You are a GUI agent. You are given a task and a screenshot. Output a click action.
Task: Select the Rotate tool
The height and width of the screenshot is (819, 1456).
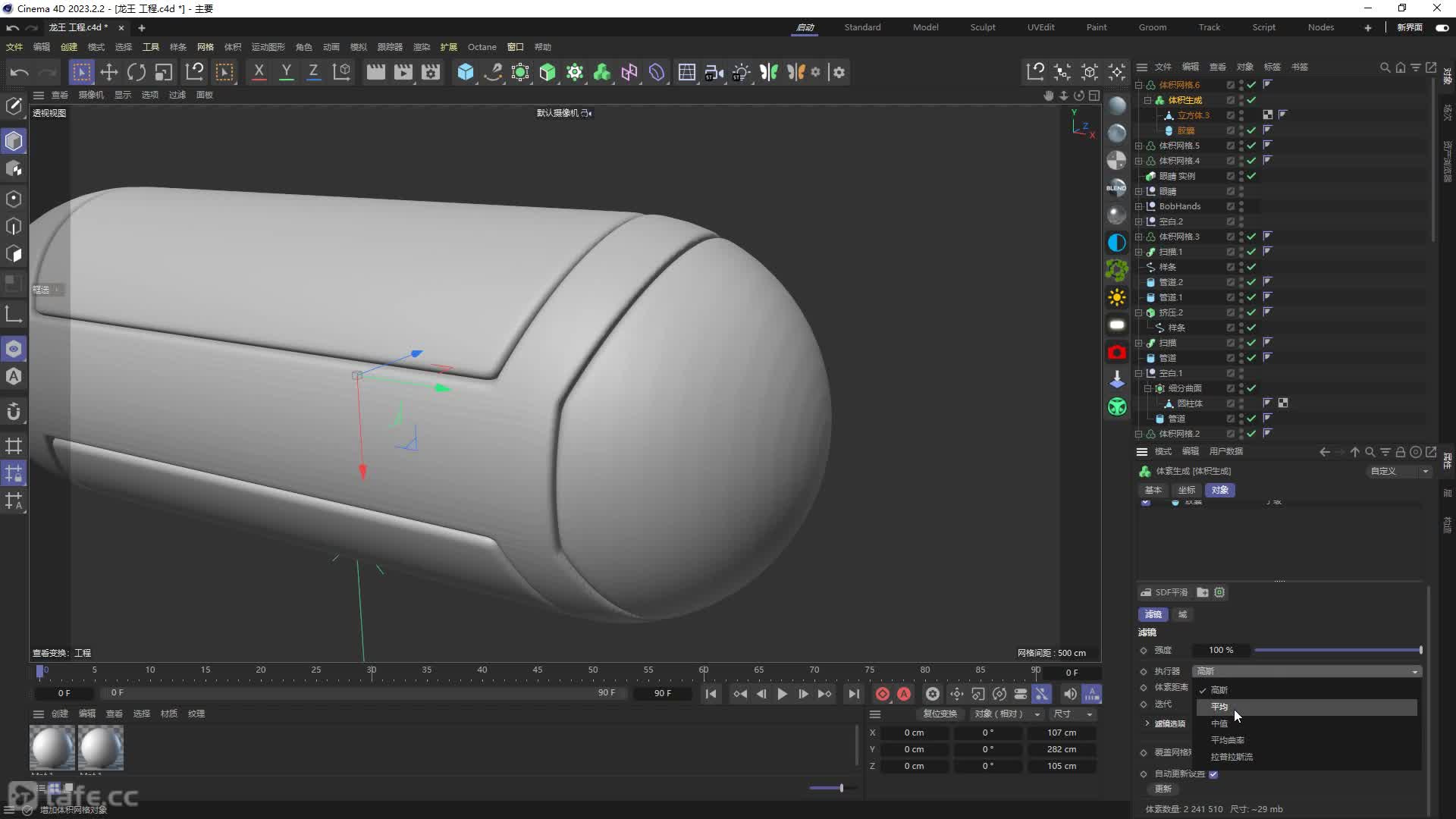[x=136, y=72]
